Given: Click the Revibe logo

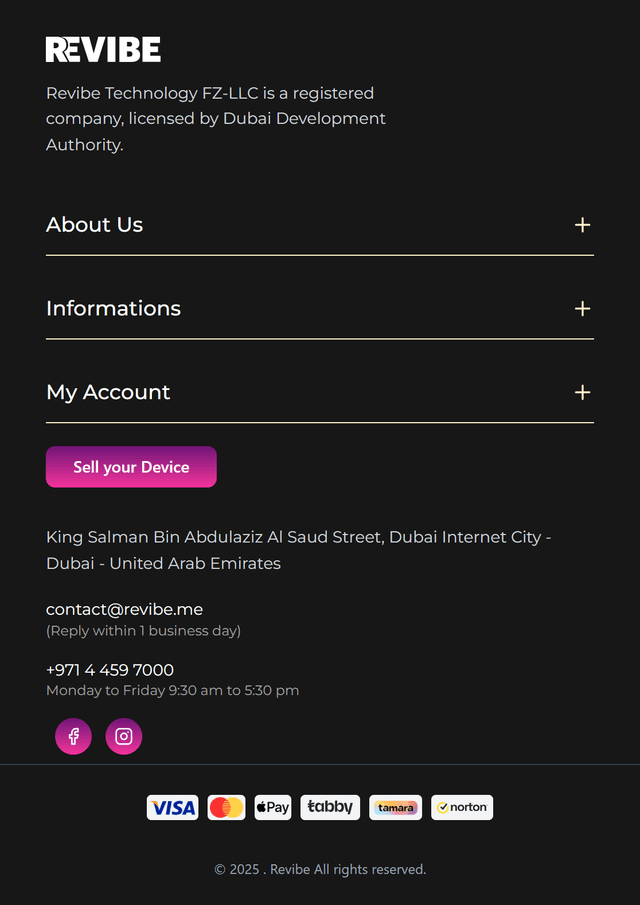Looking at the screenshot, I should (103, 49).
